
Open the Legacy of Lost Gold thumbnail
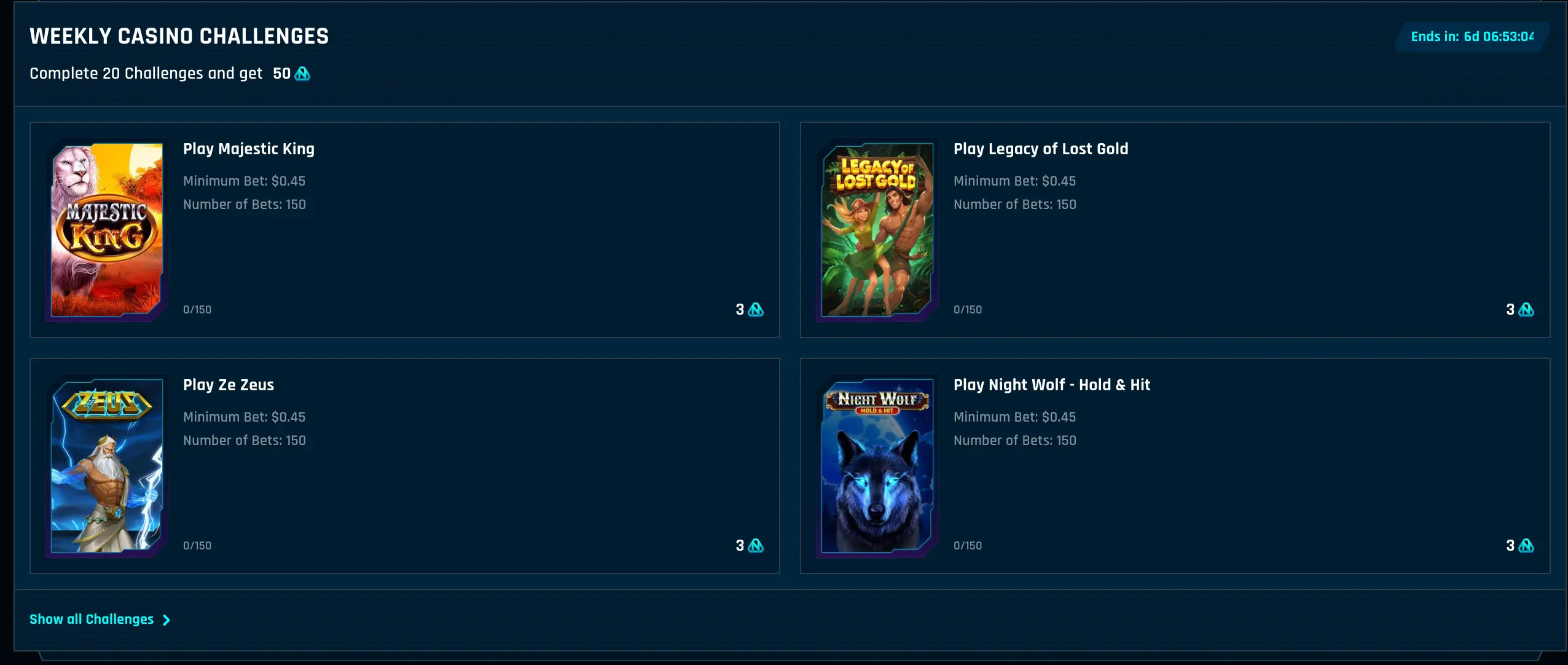[877, 230]
